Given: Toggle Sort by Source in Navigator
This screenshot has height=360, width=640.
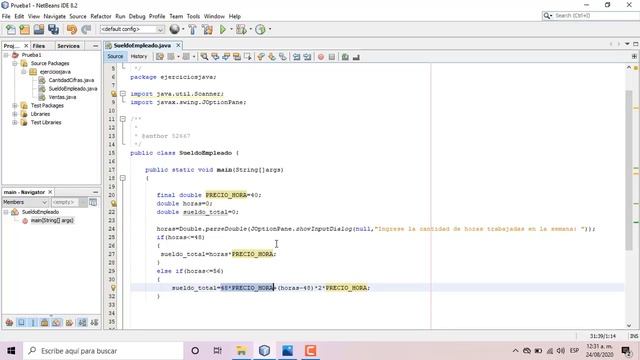Looking at the screenshot, I should (94, 323).
